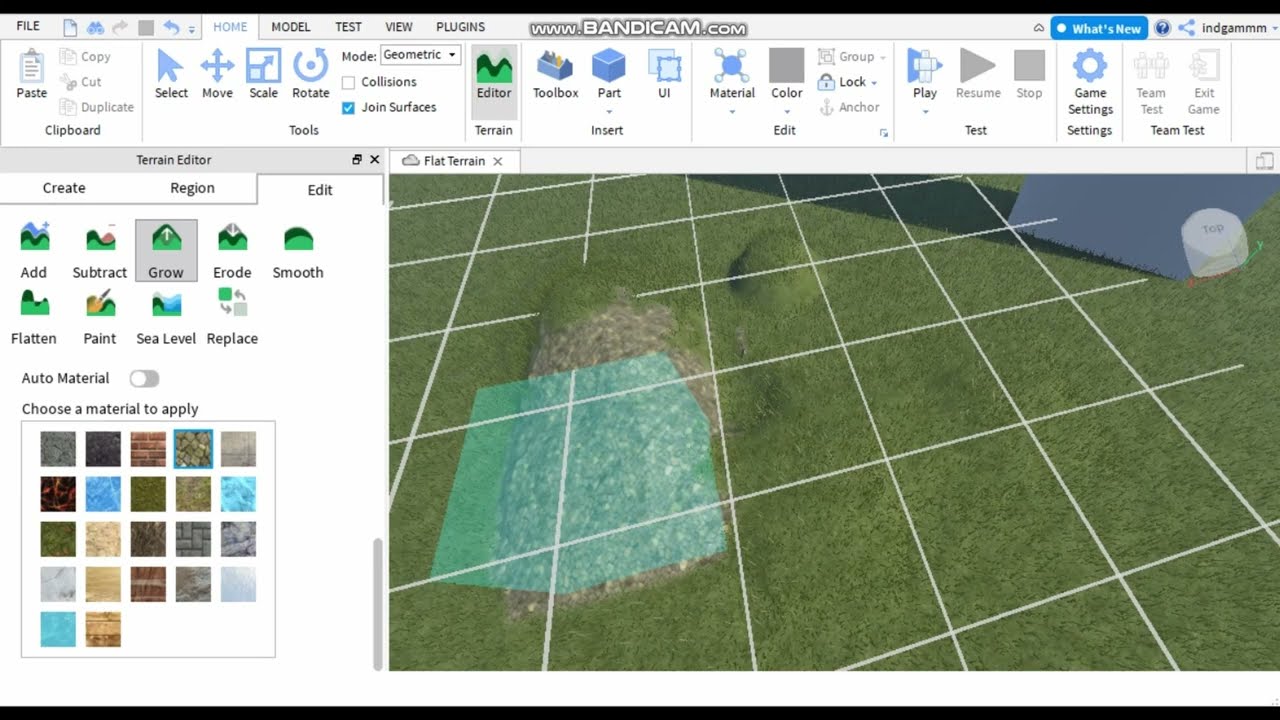Expand the Material dropdown arrow
Image resolution: width=1280 pixels, height=720 pixels.
[732, 111]
